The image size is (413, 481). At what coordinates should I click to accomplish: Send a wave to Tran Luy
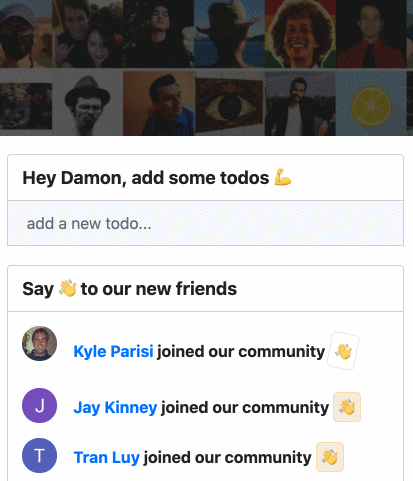(x=330, y=457)
